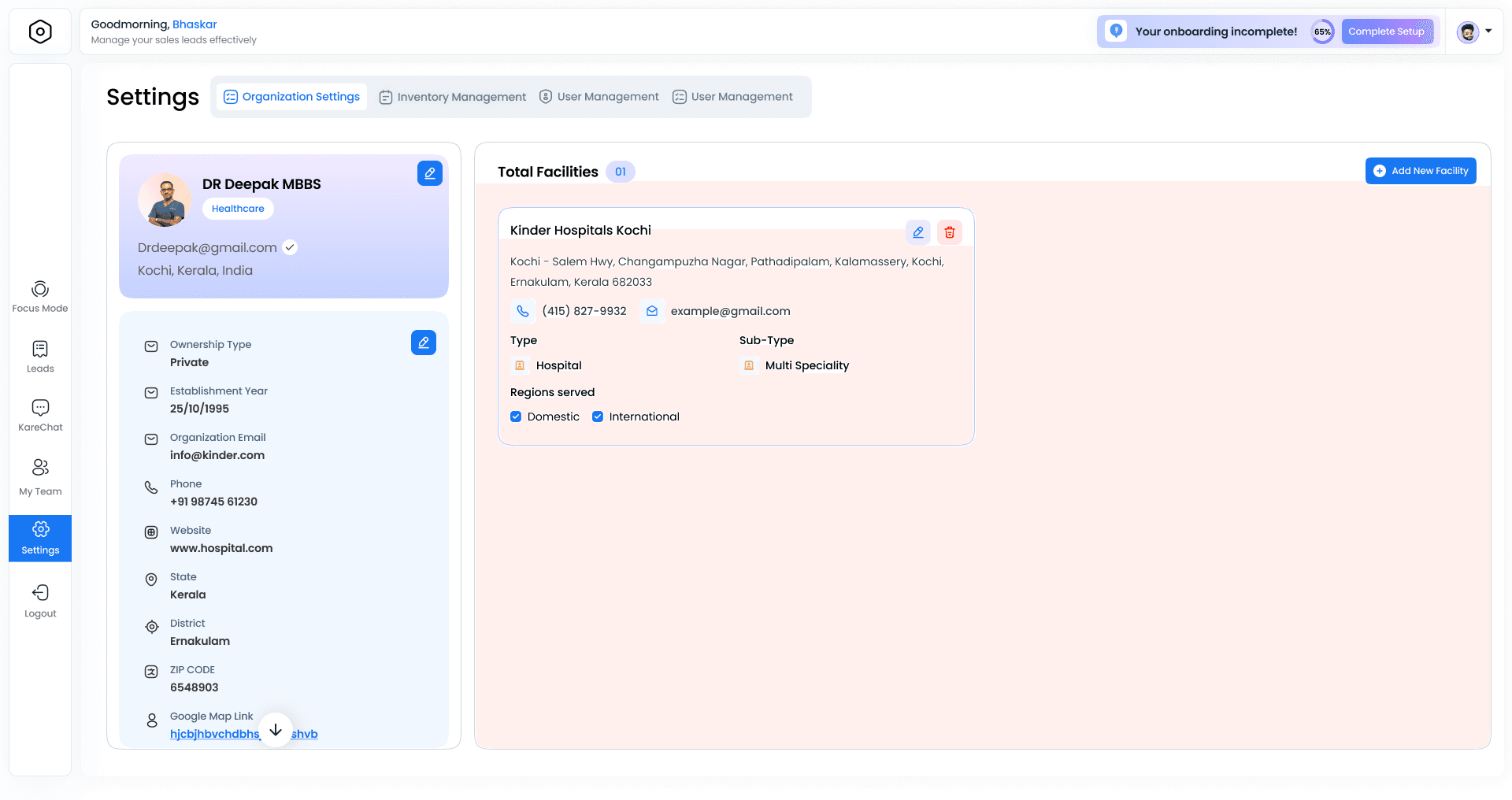
Task: Open the Leads section
Action: (40, 357)
